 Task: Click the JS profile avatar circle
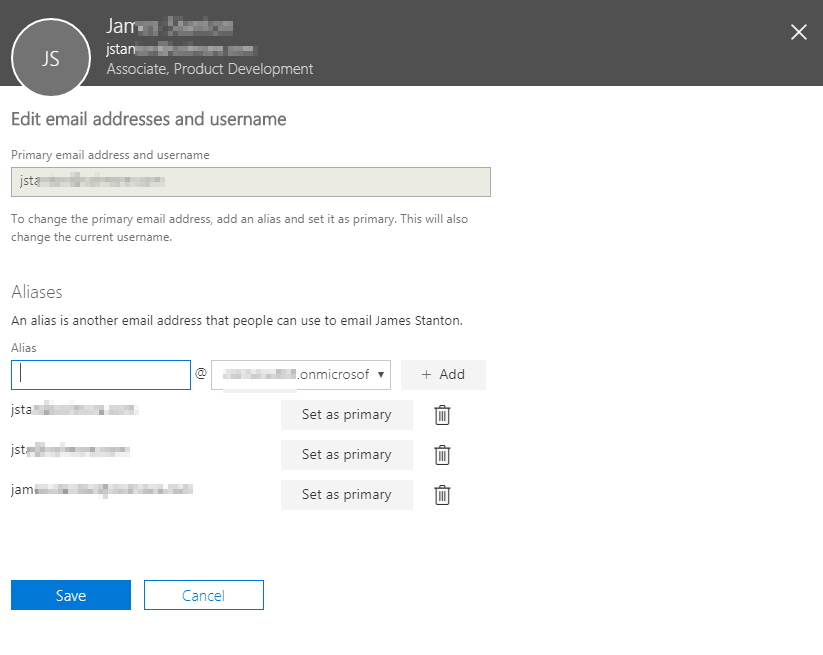pyautogui.click(x=51, y=58)
